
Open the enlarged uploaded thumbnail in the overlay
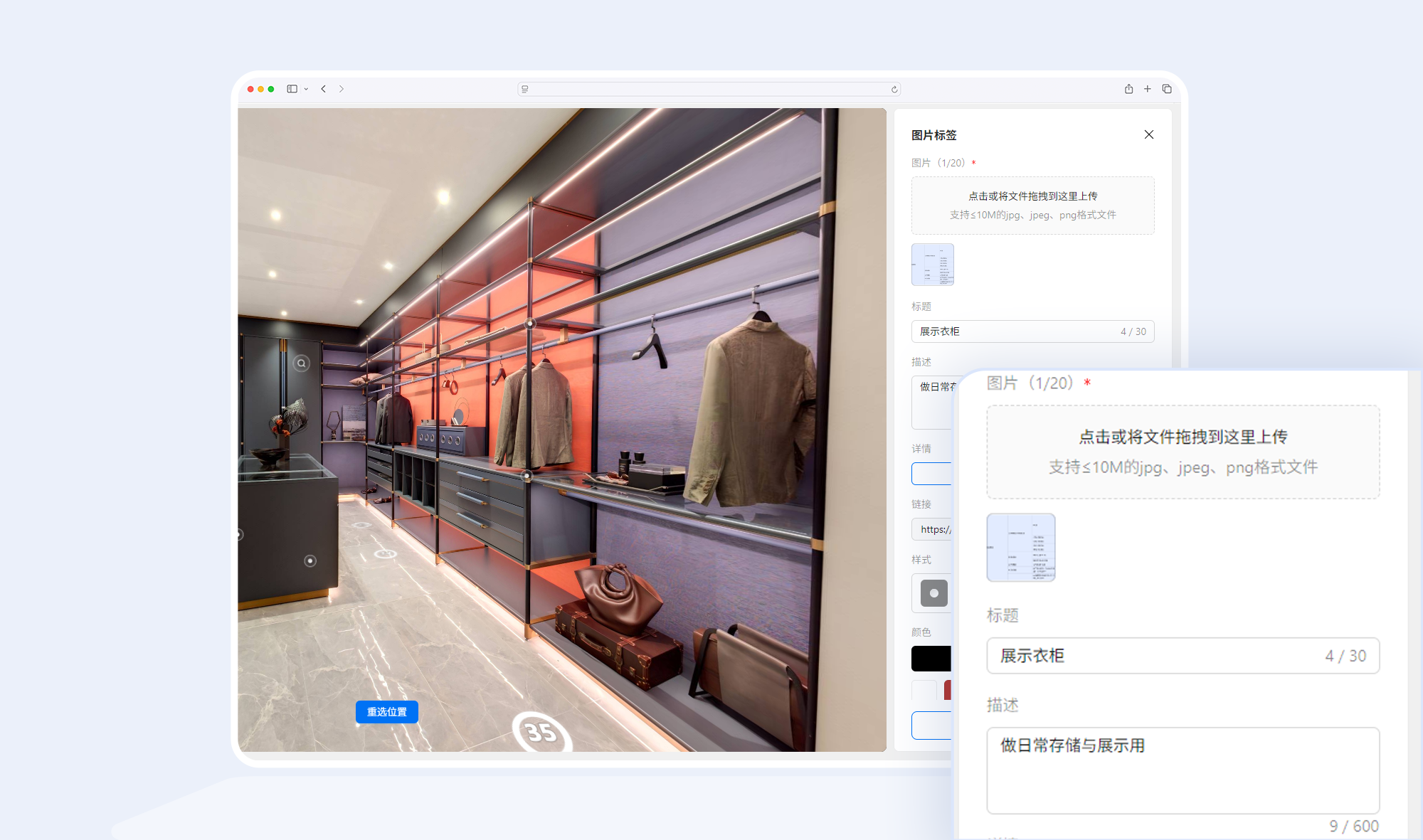coord(1021,548)
